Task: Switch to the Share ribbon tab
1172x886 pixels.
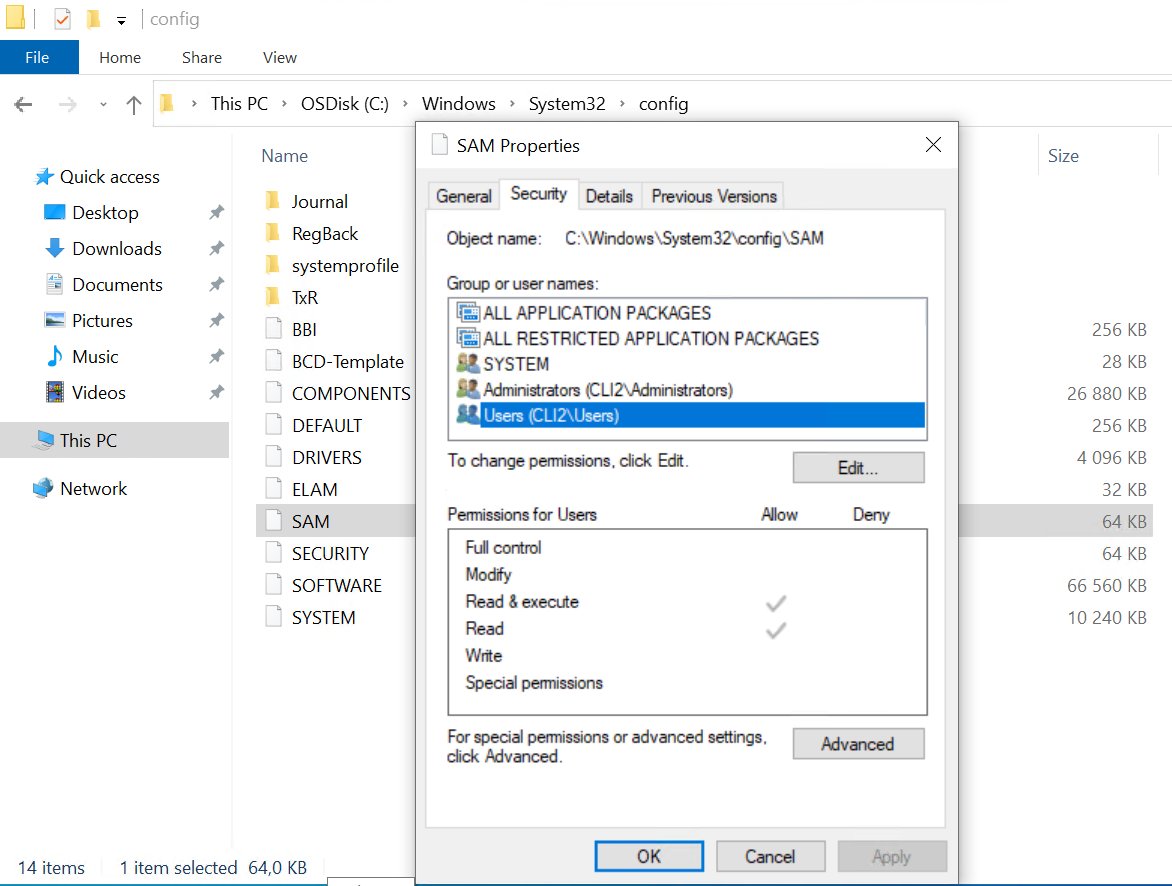Action: point(202,58)
